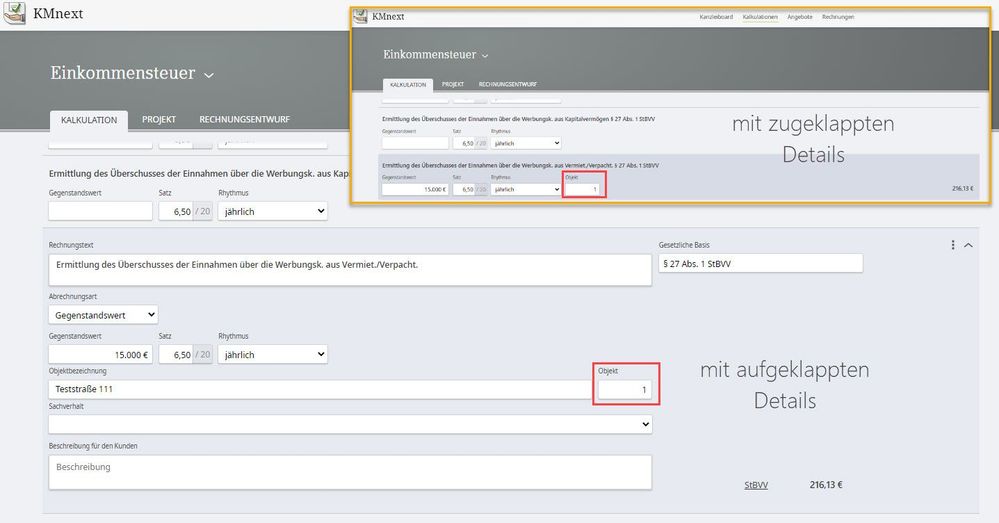This screenshot has height=523, width=999.
Task: Go to Kanzleiboard in the top navigation
Action: tap(716, 17)
